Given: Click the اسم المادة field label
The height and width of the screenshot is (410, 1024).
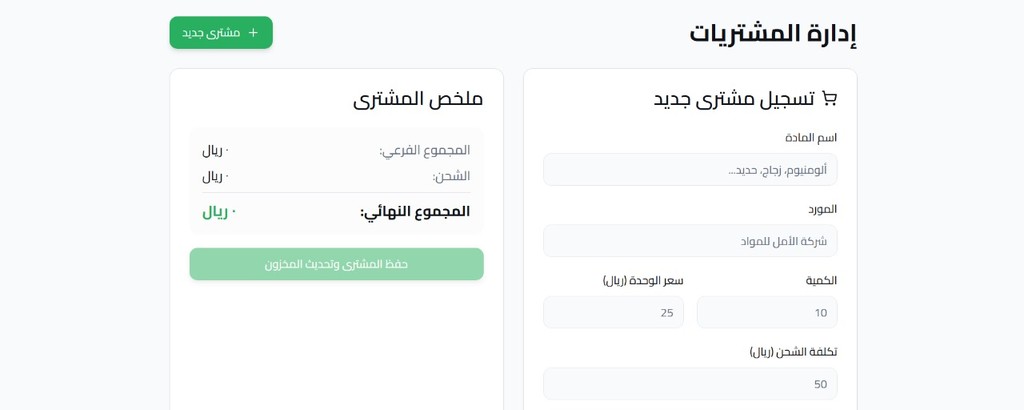Looking at the screenshot, I should coord(811,137).
